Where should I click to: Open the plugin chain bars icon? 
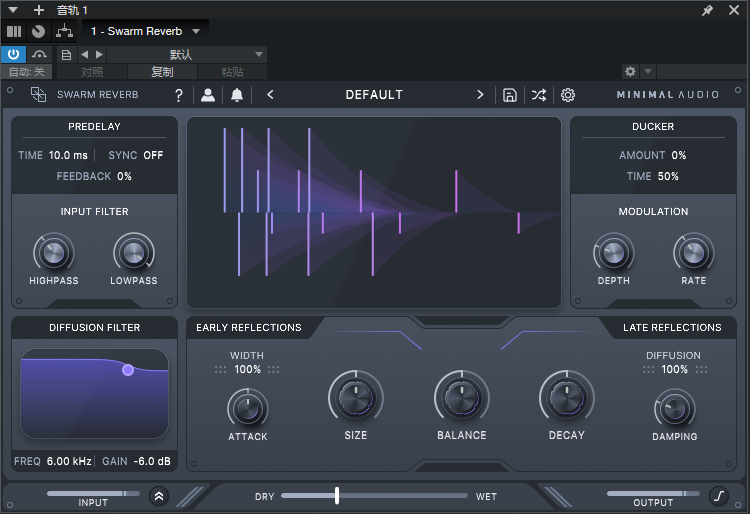14,32
